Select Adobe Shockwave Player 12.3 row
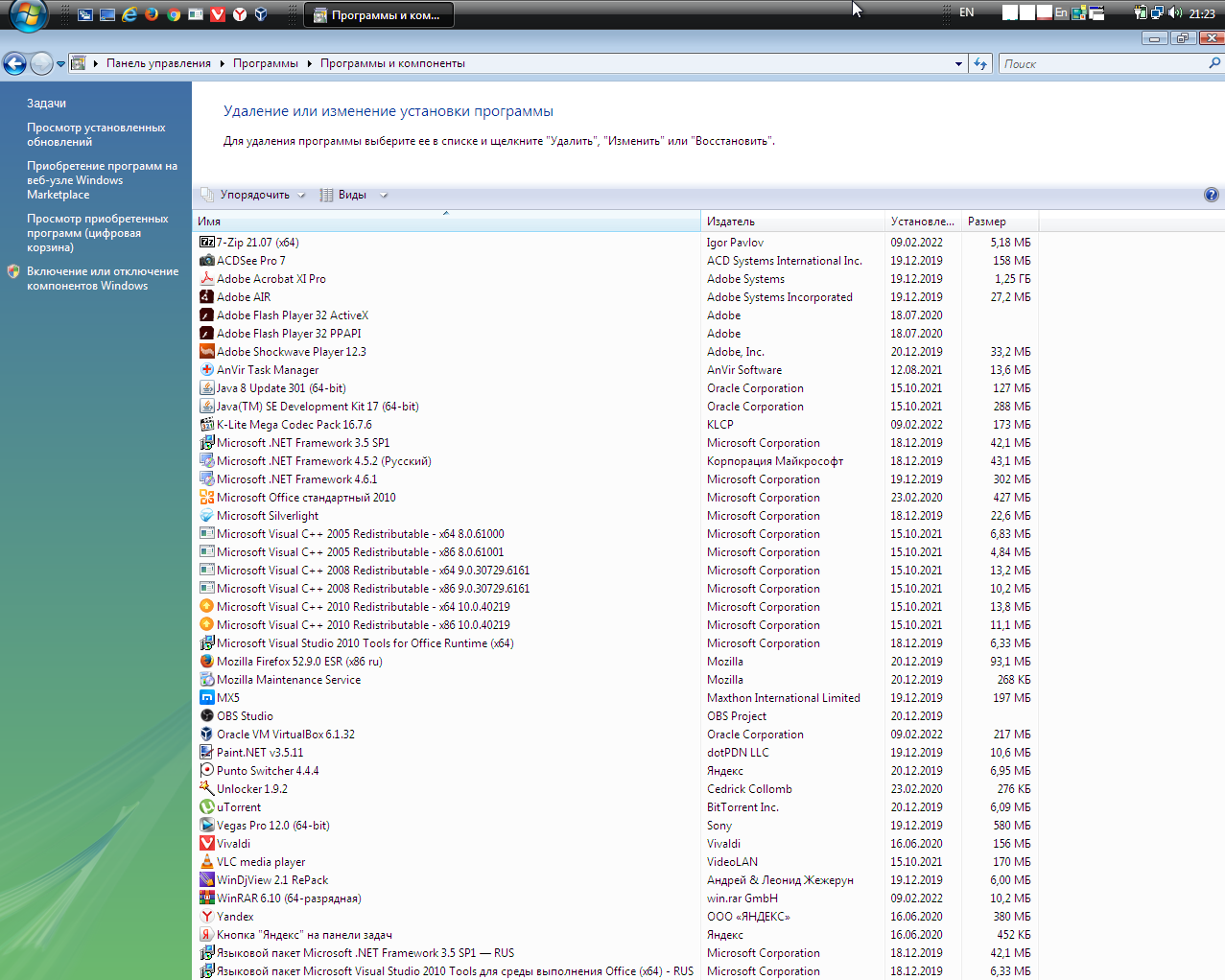Viewport: 1225px width, 980px height. pos(615,352)
